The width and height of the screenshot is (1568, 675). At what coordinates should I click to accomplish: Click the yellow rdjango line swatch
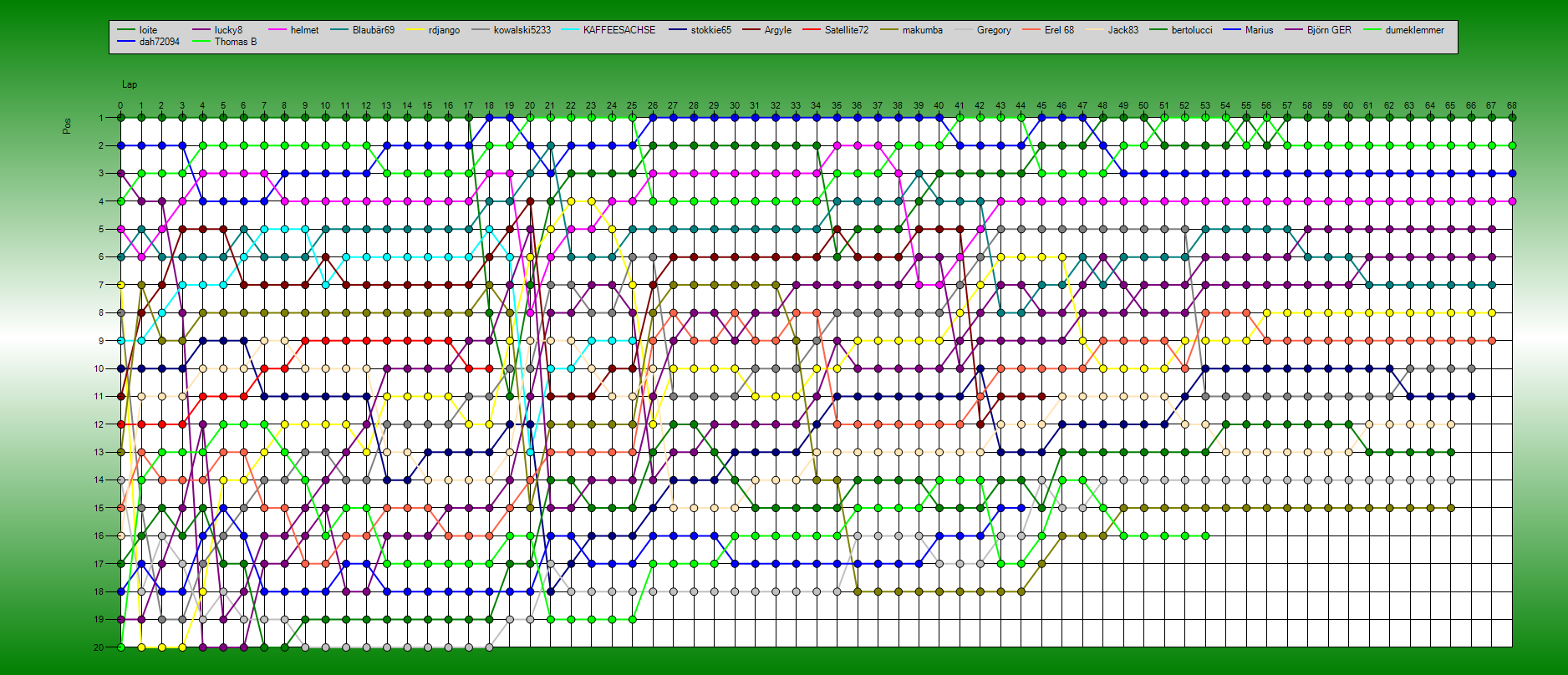coord(415,30)
